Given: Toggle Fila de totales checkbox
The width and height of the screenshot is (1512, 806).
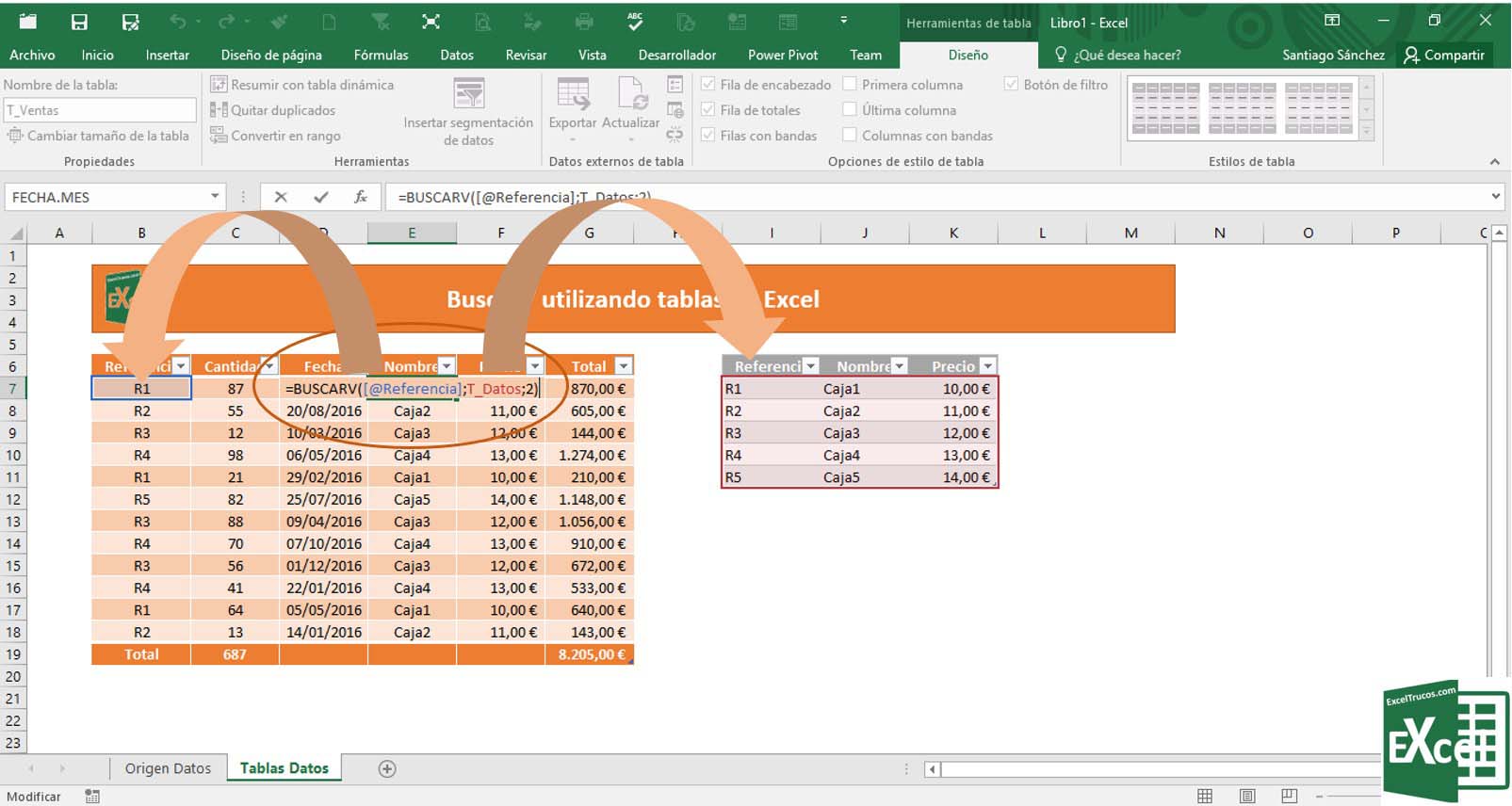Looking at the screenshot, I should 708,110.
